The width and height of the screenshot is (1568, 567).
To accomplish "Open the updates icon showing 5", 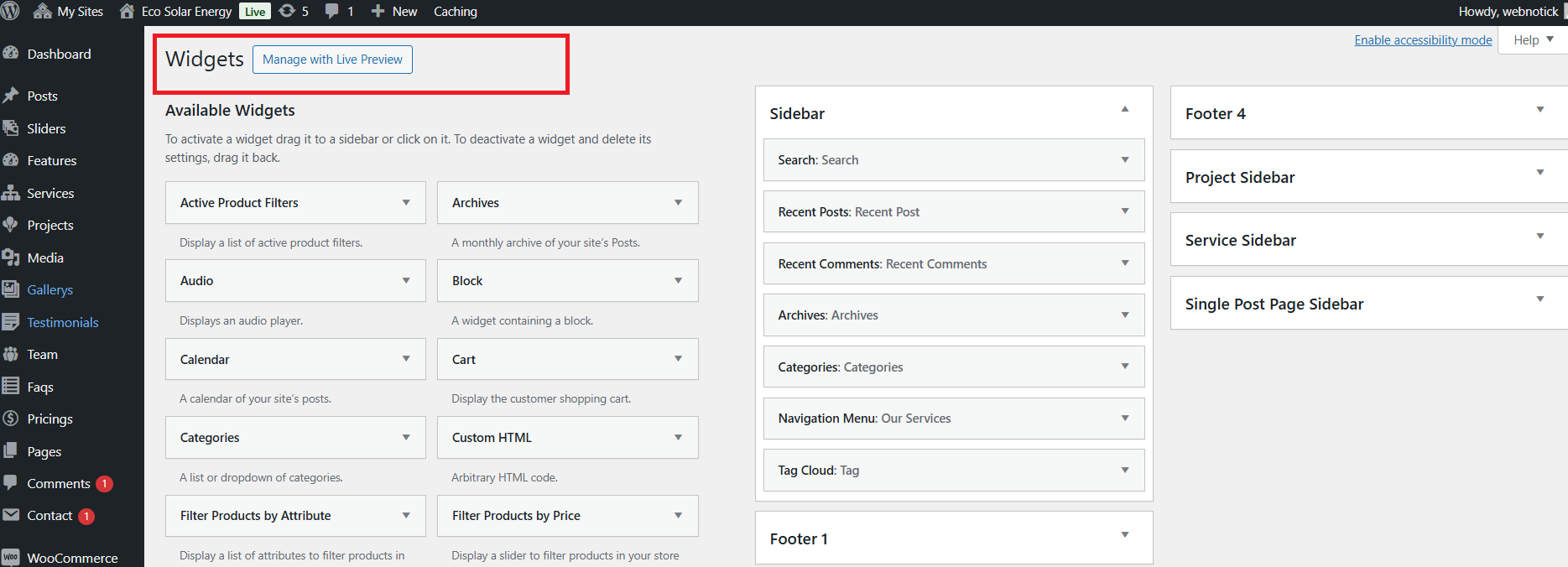I will [x=287, y=11].
